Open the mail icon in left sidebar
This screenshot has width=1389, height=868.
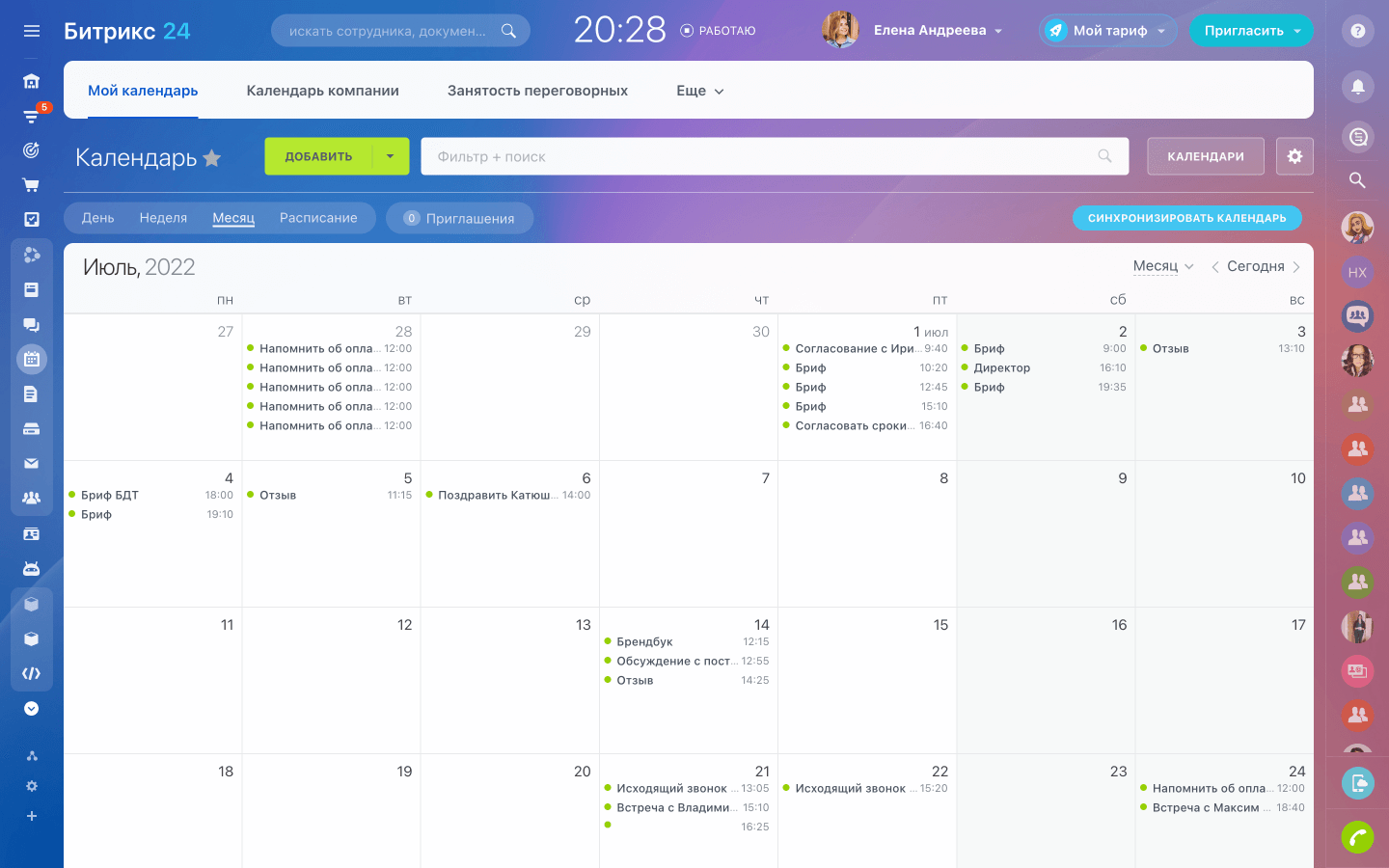click(32, 464)
